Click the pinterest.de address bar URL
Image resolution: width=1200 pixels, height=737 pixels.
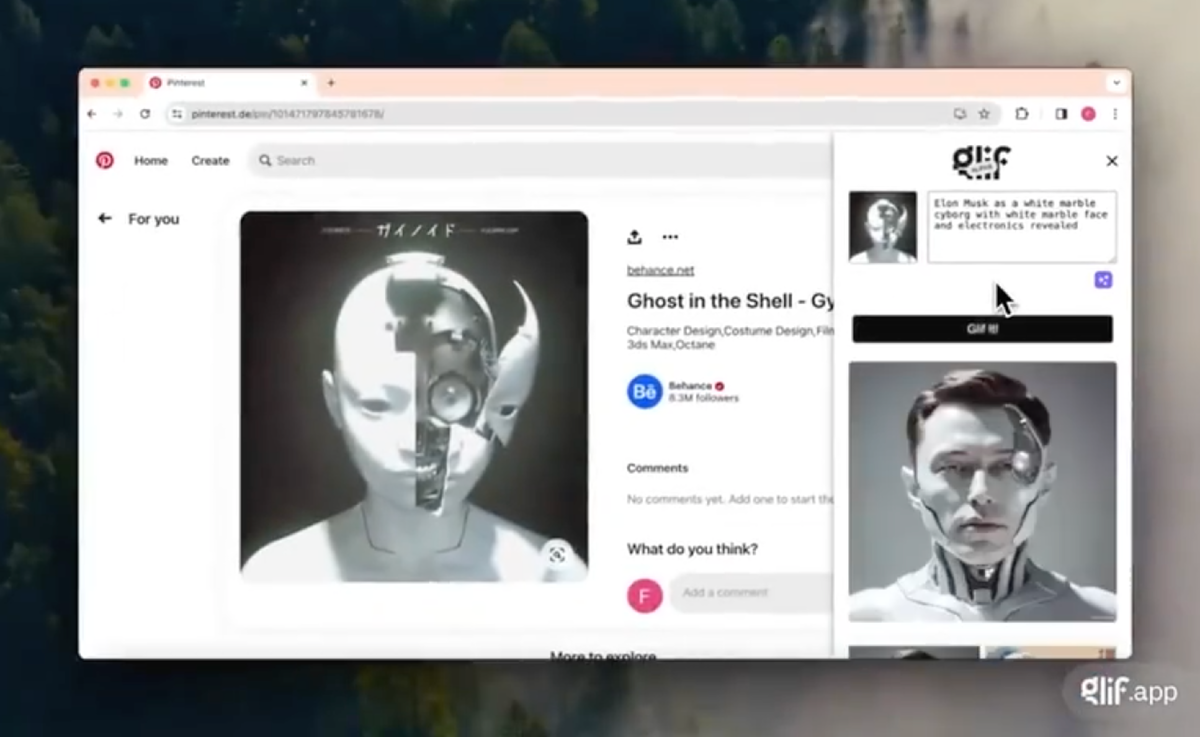point(287,114)
